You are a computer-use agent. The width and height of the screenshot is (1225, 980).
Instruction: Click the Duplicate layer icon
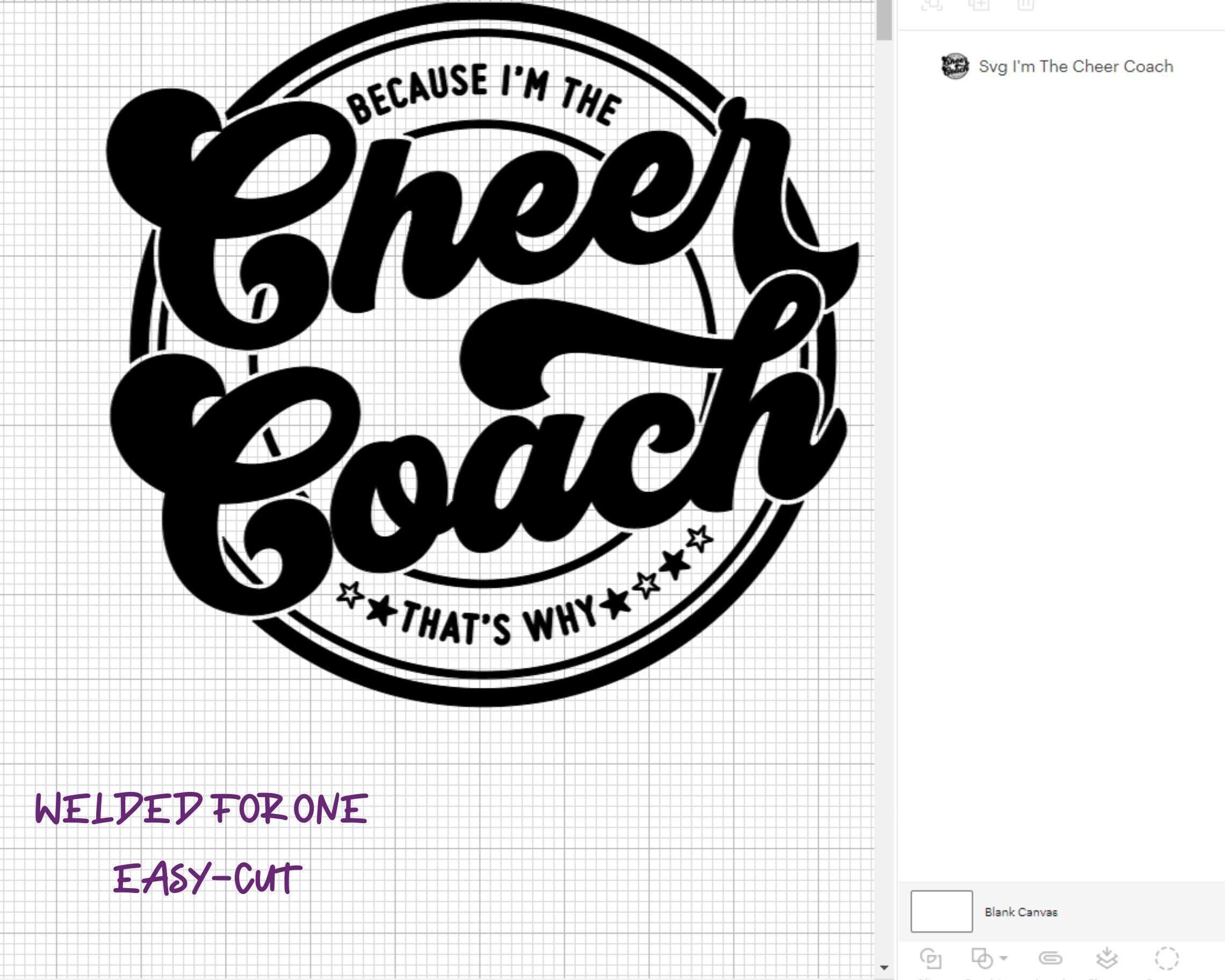pyautogui.click(x=979, y=5)
